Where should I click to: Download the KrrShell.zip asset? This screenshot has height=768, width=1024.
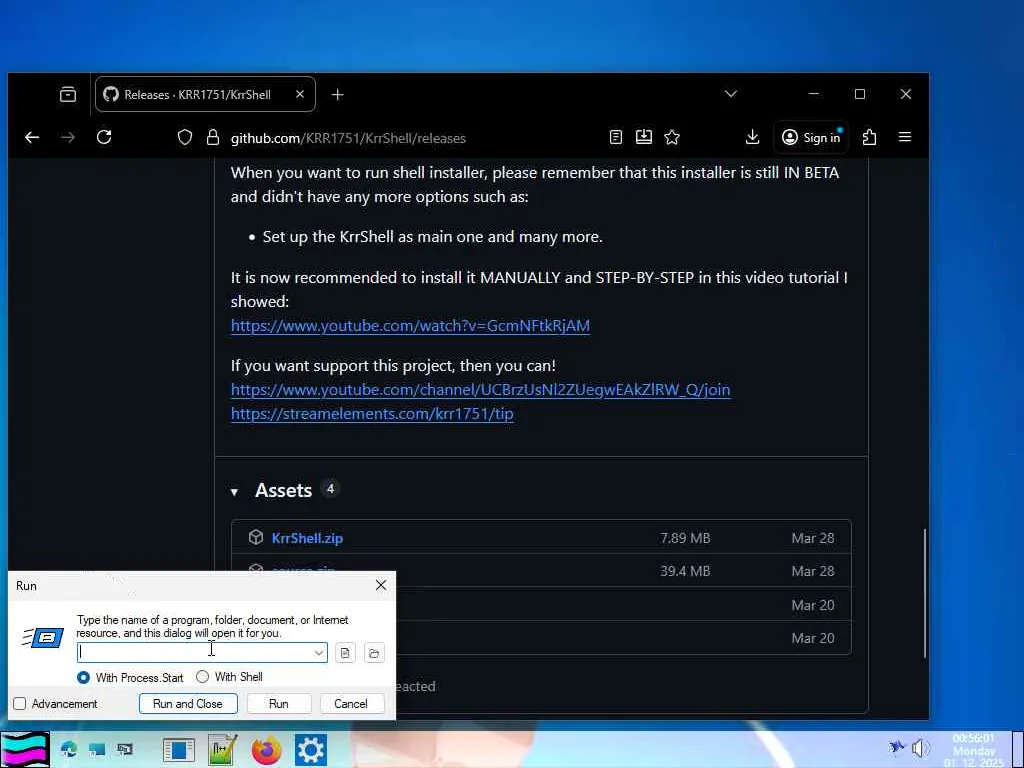307,538
